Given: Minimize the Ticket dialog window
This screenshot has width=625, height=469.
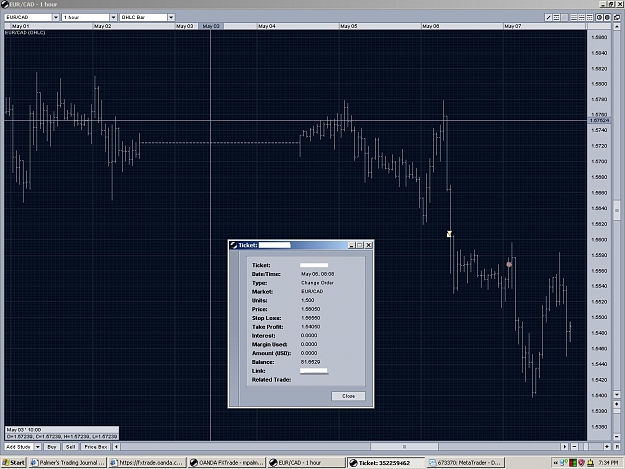Looking at the screenshot, I should [352, 245].
